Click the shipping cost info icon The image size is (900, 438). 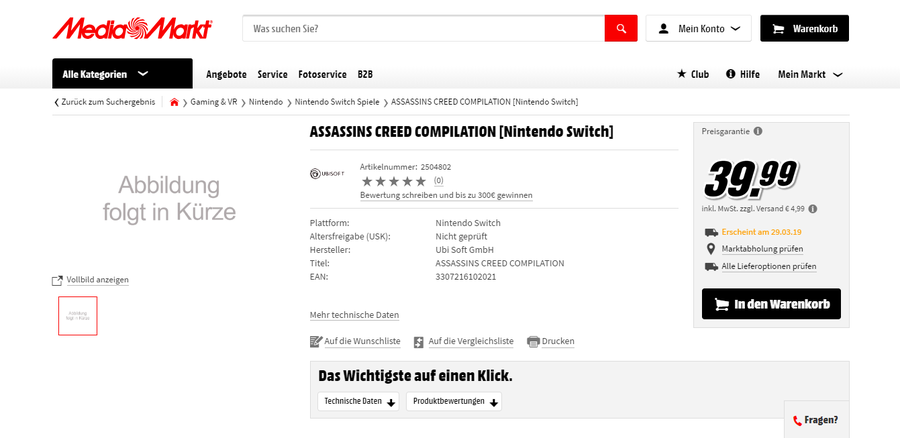pyautogui.click(x=812, y=209)
